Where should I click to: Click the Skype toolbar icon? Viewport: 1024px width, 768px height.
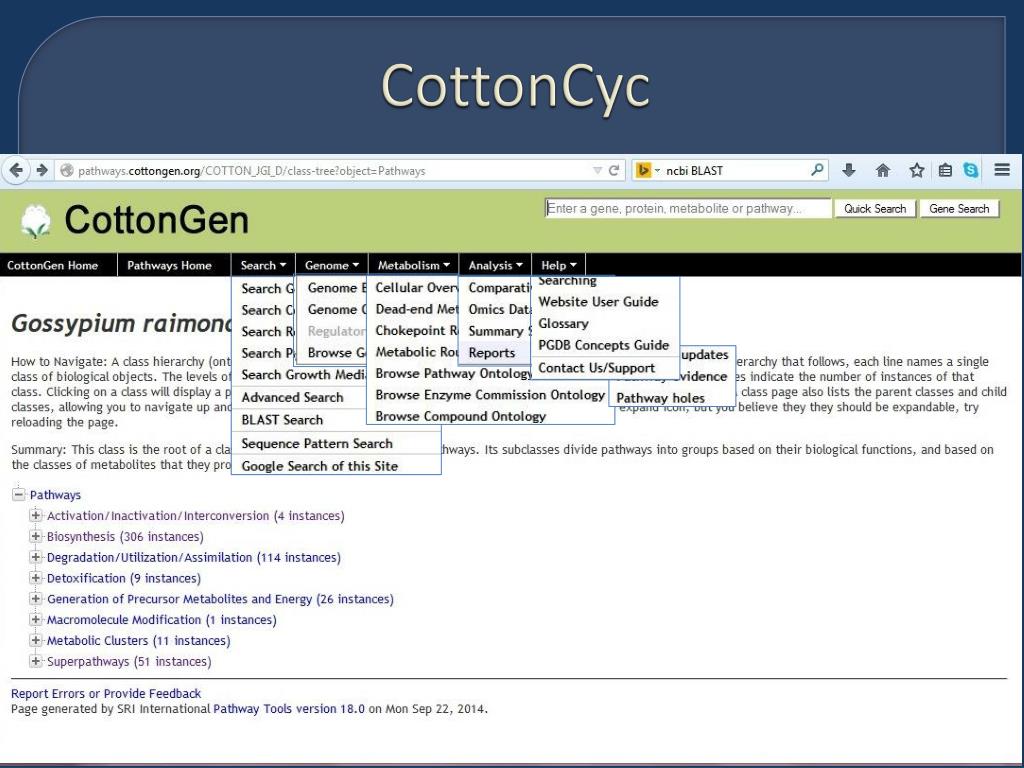(x=971, y=170)
